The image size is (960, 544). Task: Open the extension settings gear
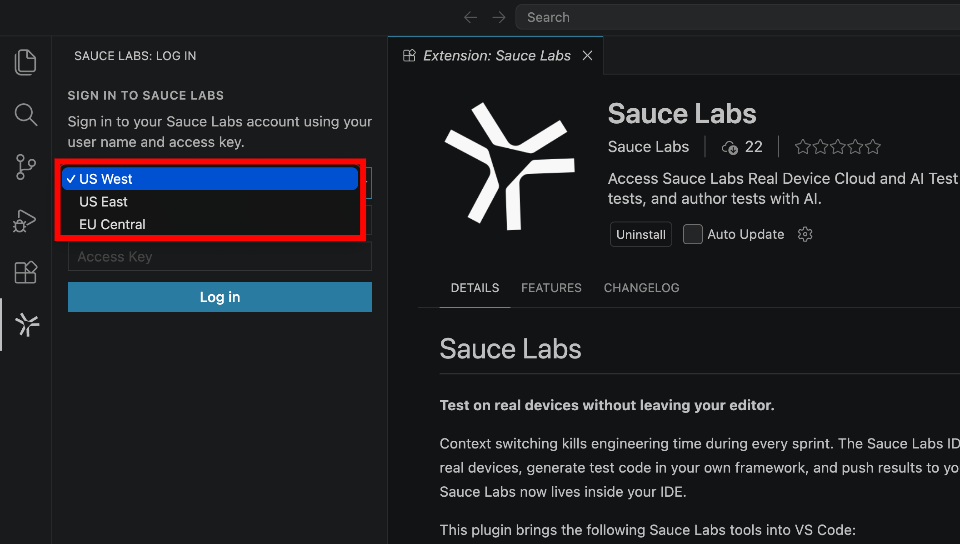coord(805,234)
